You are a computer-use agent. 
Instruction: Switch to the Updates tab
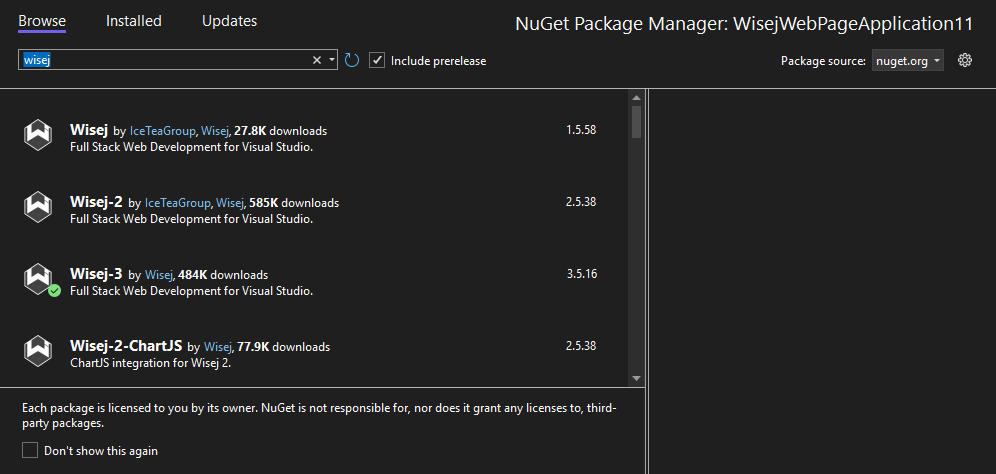point(229,21)
